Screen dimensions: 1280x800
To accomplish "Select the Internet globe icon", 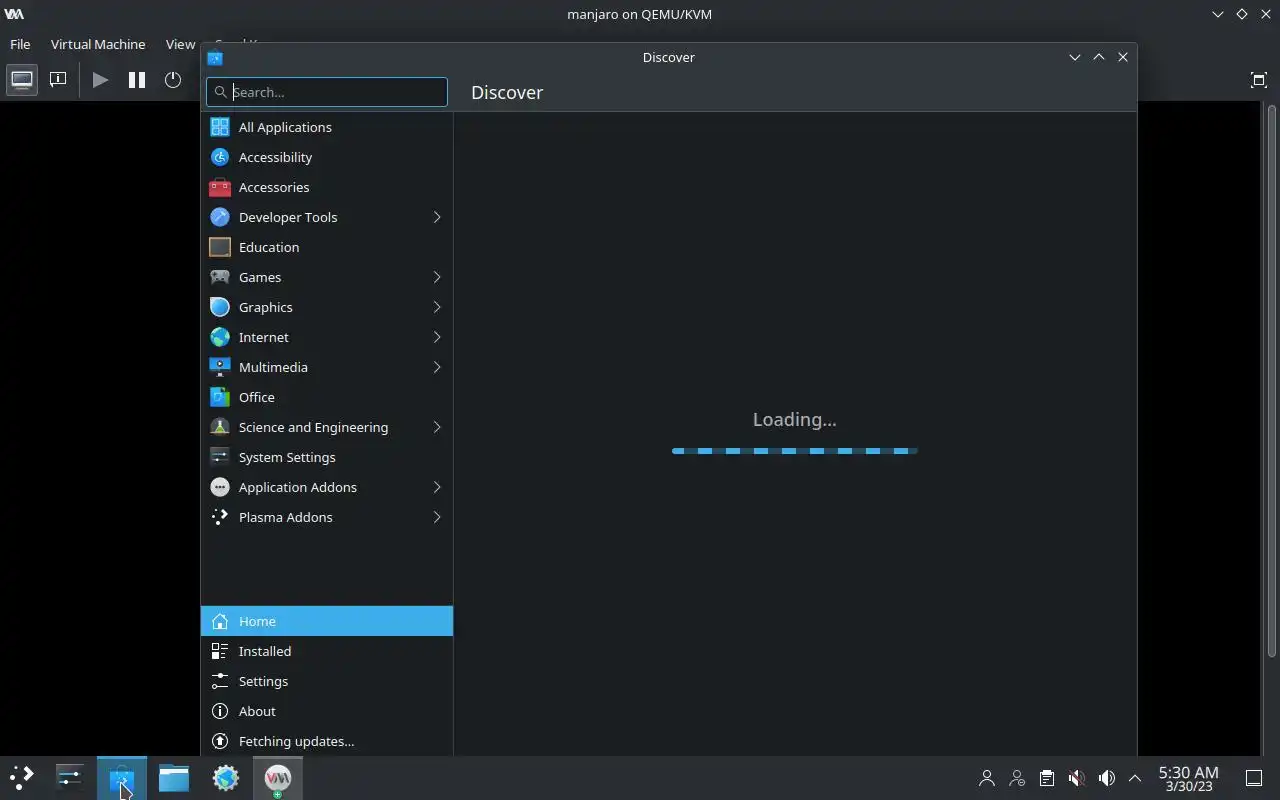I will pos(220,337).
